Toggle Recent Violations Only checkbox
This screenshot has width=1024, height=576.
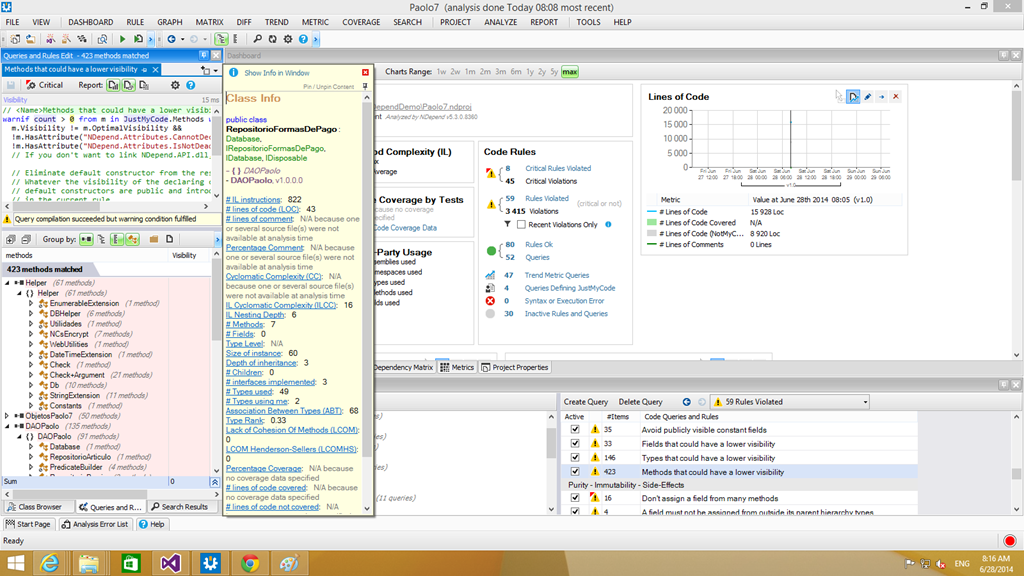(520, 225)
